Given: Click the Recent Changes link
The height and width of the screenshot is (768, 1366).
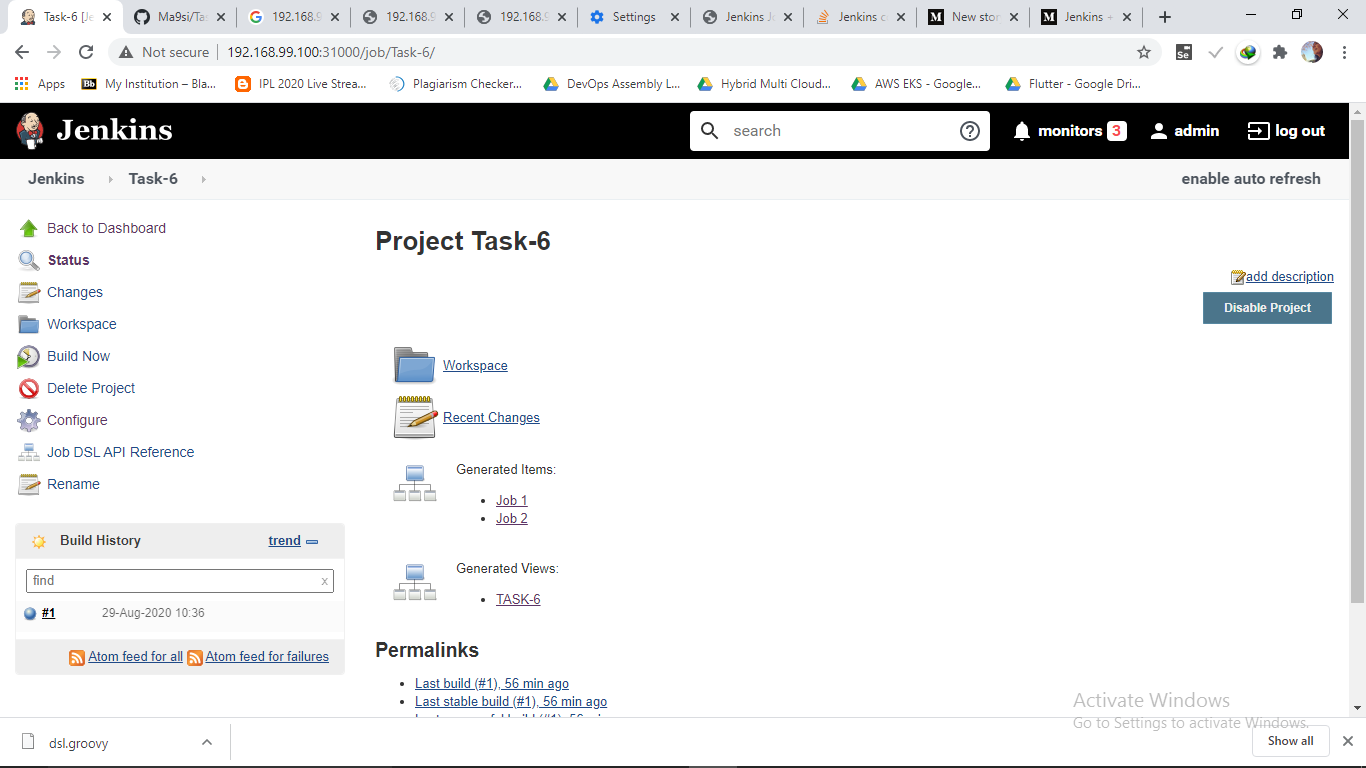Looking at the screenshot, I should coord(491,418).
